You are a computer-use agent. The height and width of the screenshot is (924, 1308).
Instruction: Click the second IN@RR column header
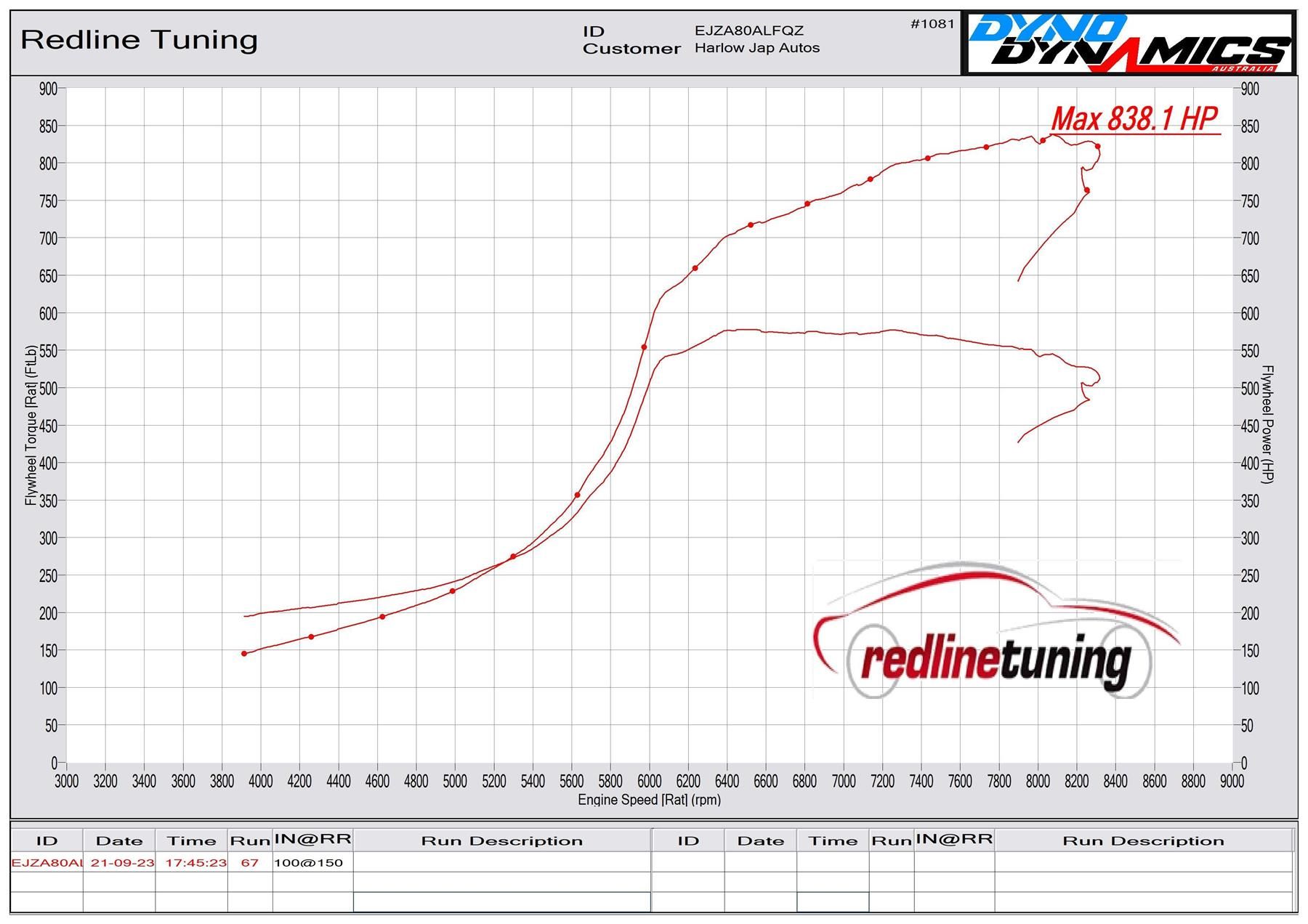pyautogui.click(x=954, y=839)
